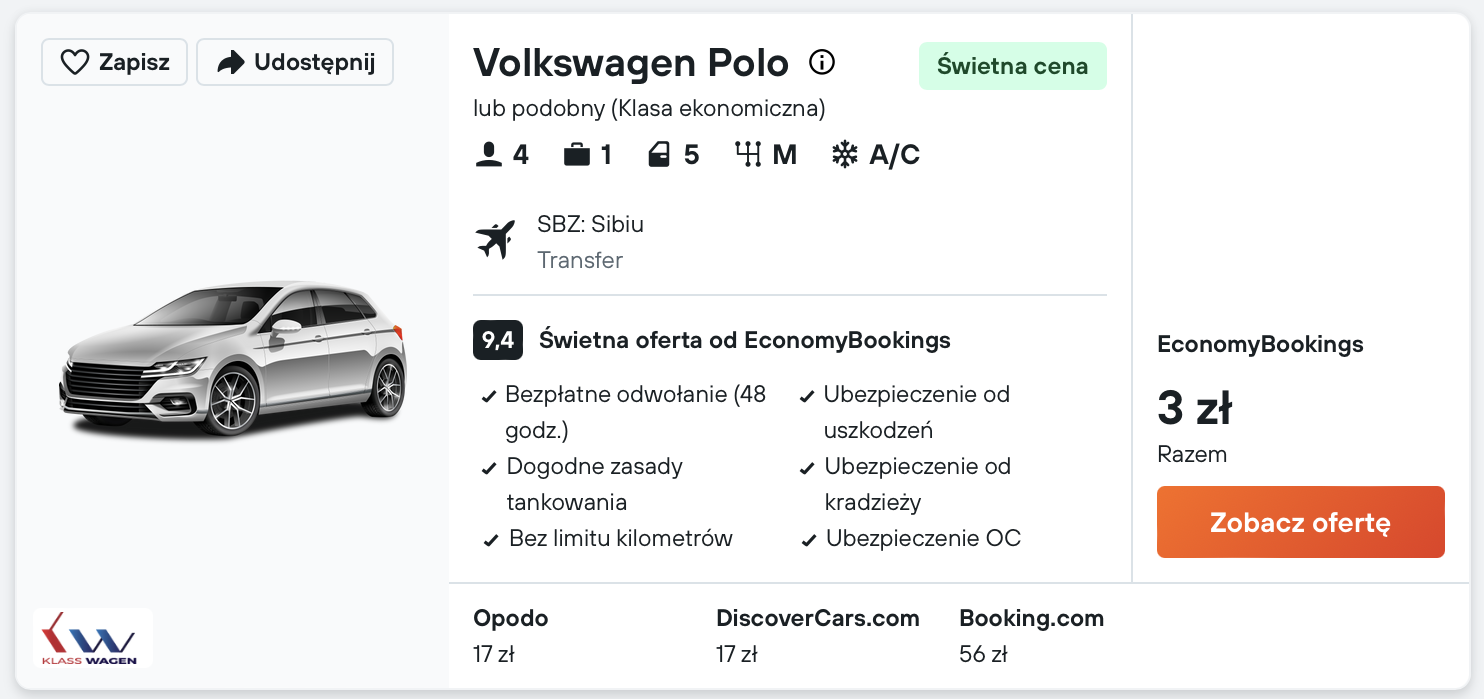This screenshot has width=1484, height=699.
Task: Click the Volkswagen Polo car image
Action: point(233,358)
